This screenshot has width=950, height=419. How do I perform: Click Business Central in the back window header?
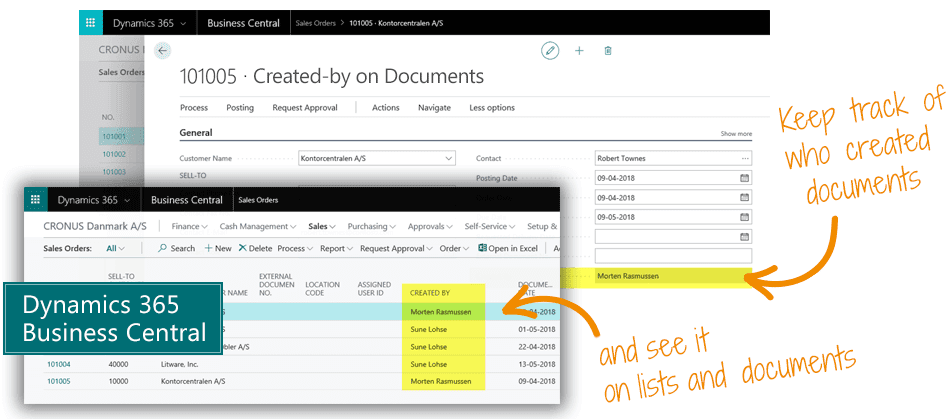click(244, 23)
